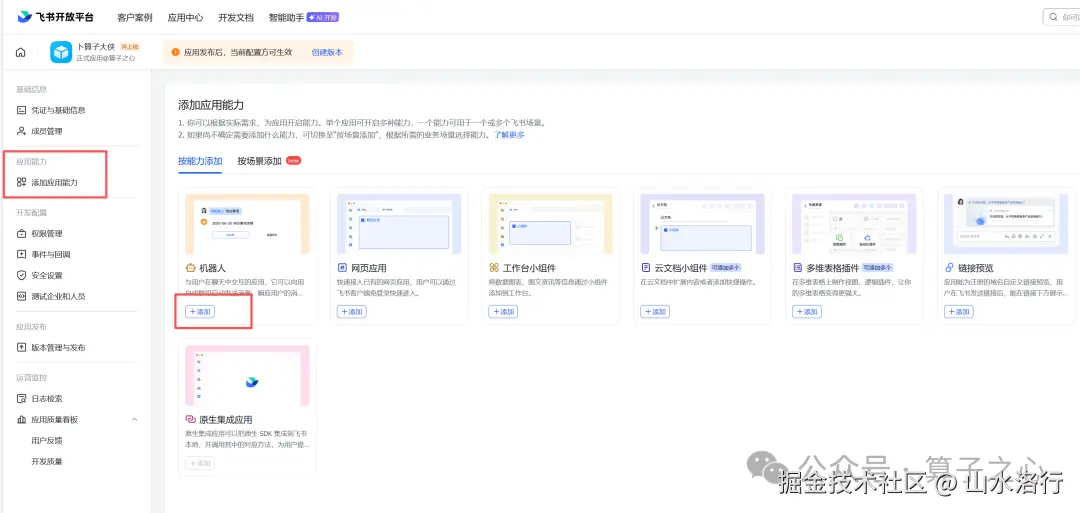
Task: Add the 机器人 capability
Action: [200, 312]
